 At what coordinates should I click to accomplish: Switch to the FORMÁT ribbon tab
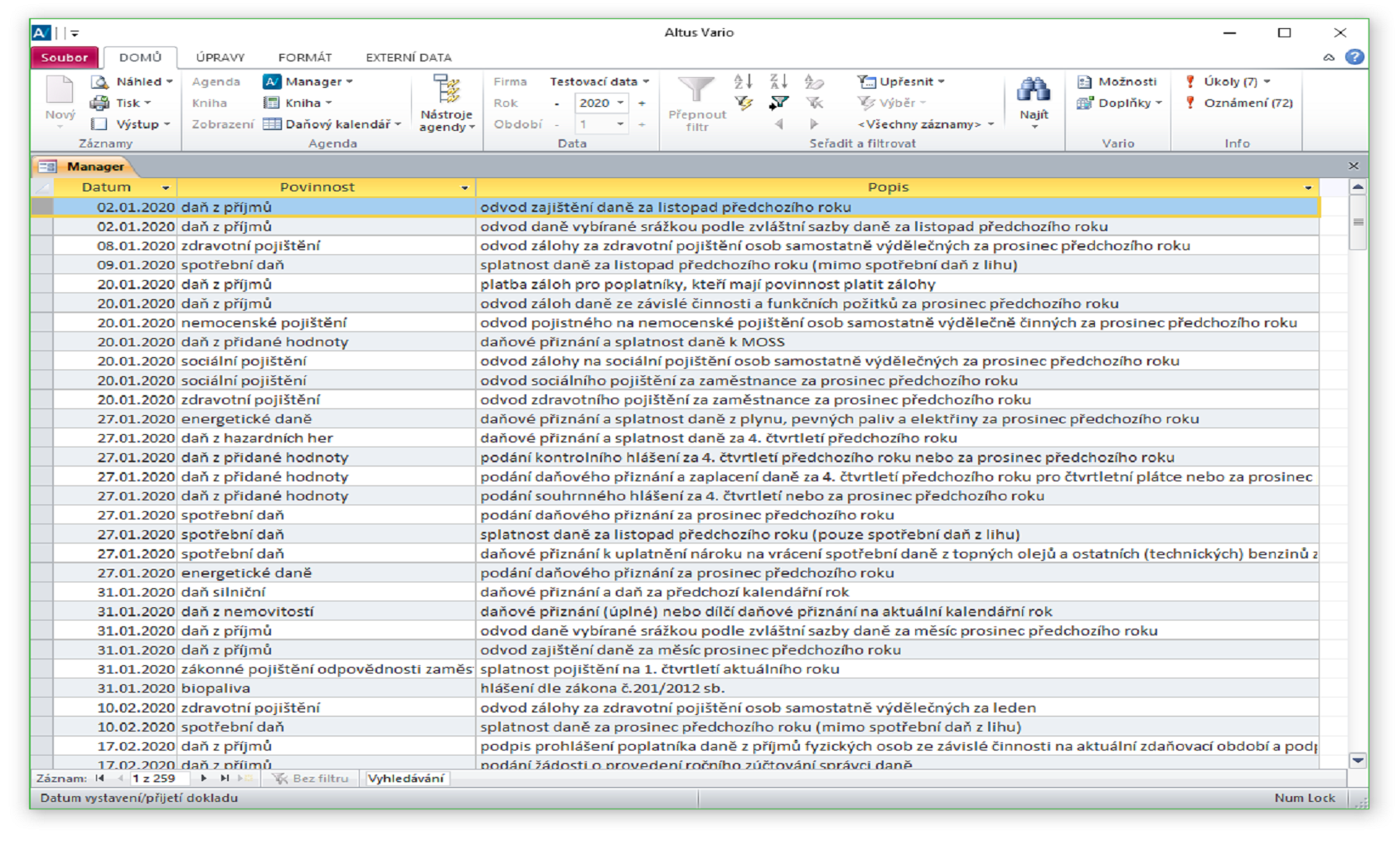click(x=305, y=57)
